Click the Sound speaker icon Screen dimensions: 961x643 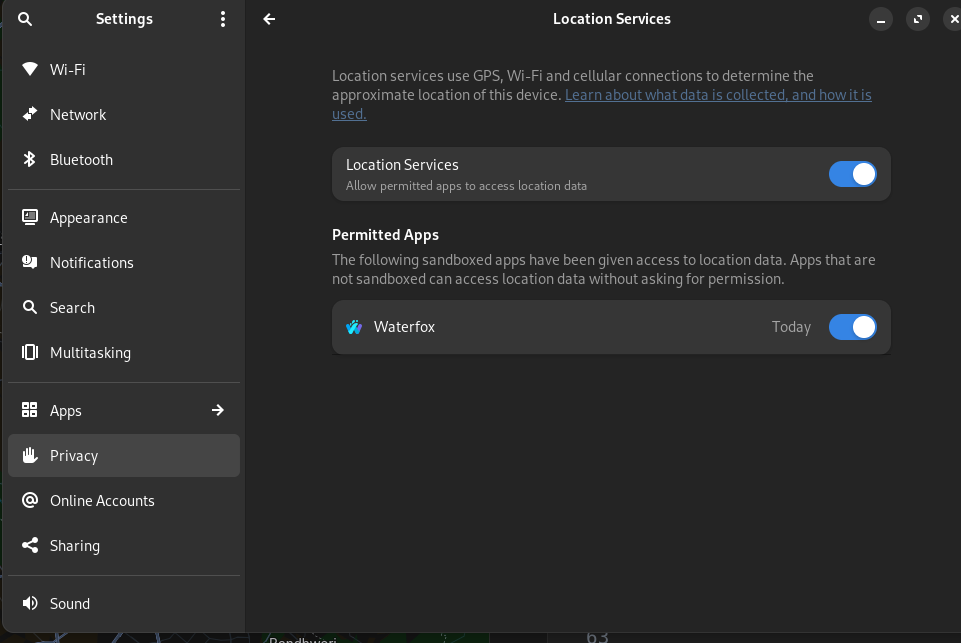pyautogui.click(x=29, y=603)
